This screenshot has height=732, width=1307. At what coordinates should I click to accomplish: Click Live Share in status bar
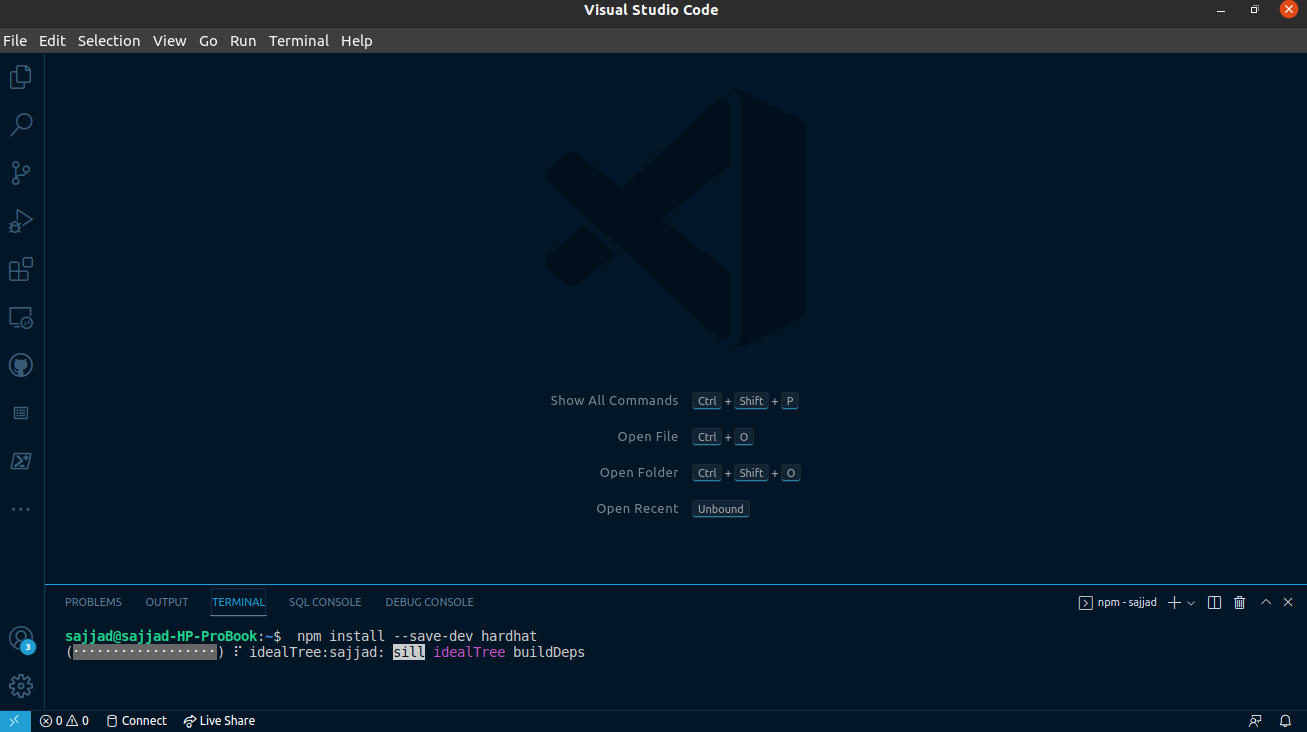(x=219, y=721)
